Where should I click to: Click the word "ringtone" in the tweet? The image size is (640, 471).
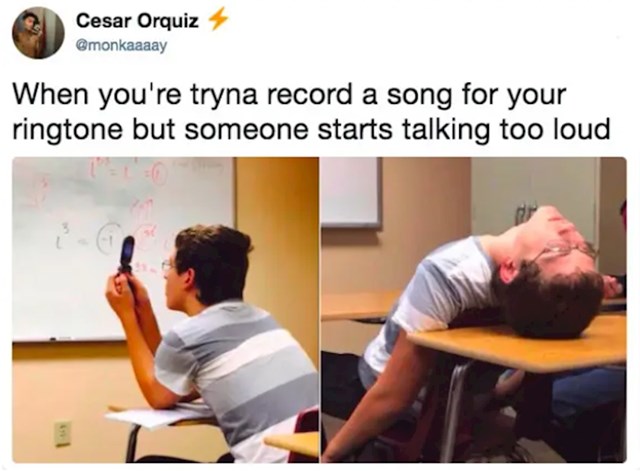click(68, 129)
